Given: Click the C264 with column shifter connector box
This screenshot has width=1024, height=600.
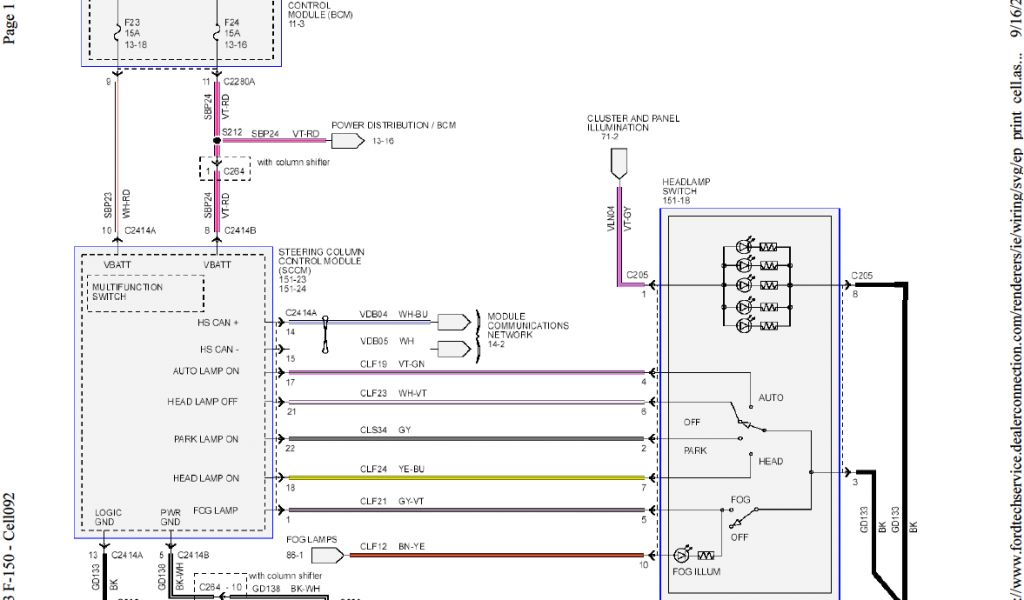Looking at the screenshot, I should (225, 170).
